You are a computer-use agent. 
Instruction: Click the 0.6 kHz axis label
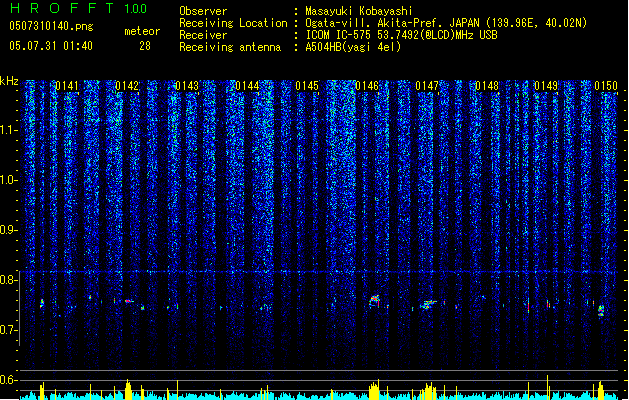(8, 380)
